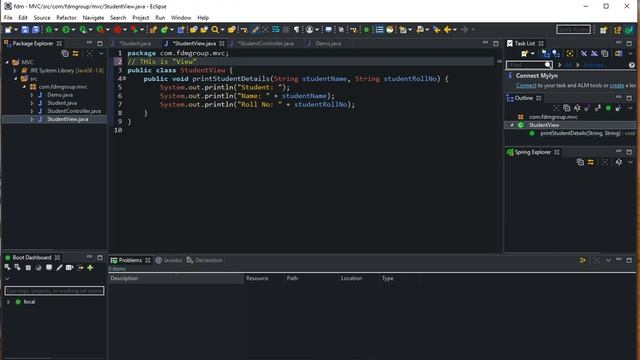Open the Javadoc tab
The height and width of the screenshot is (360, 640).
pos(169,260)
